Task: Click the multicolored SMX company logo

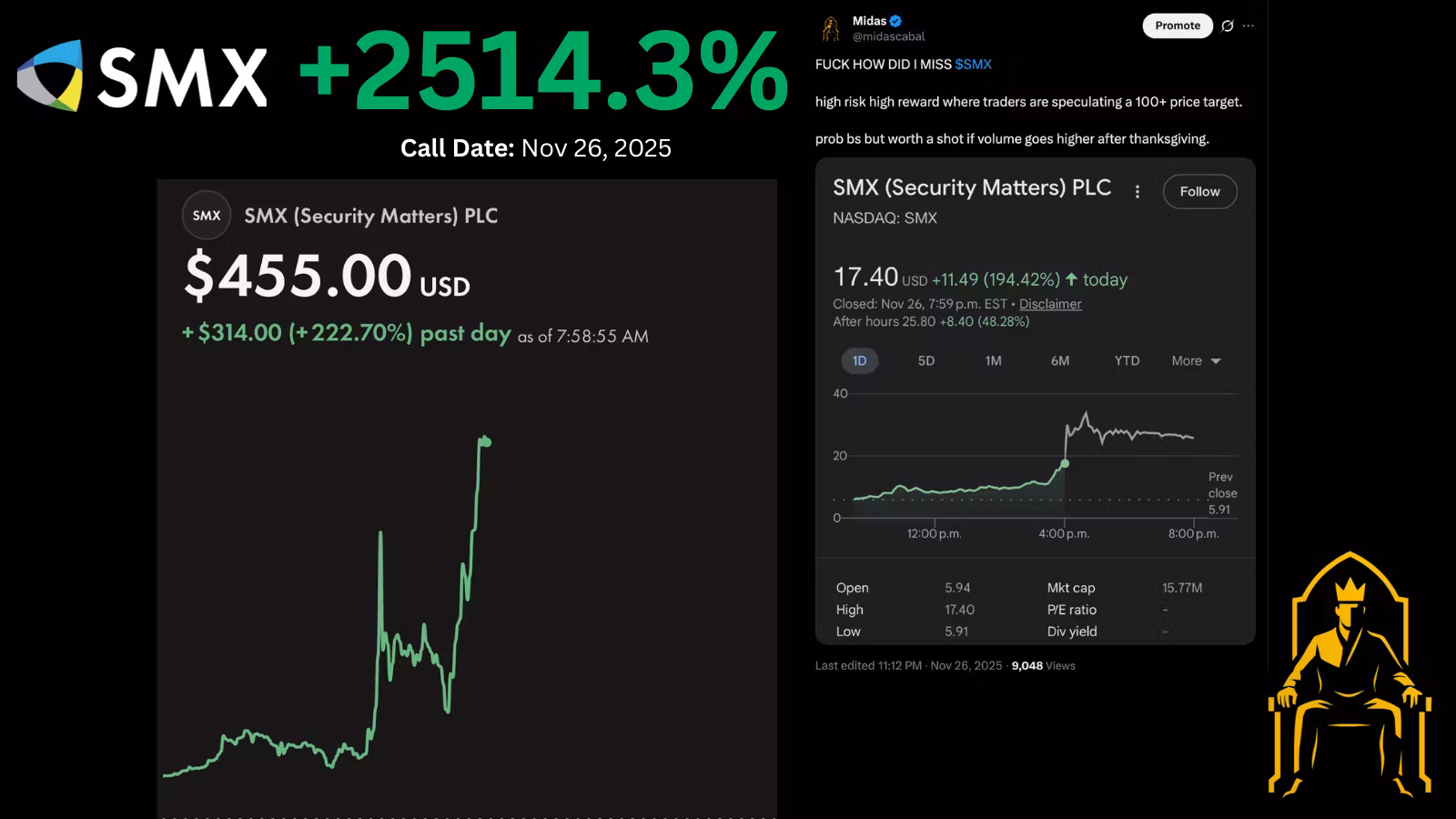Action: pyautogui.click(x=51, y=76)
